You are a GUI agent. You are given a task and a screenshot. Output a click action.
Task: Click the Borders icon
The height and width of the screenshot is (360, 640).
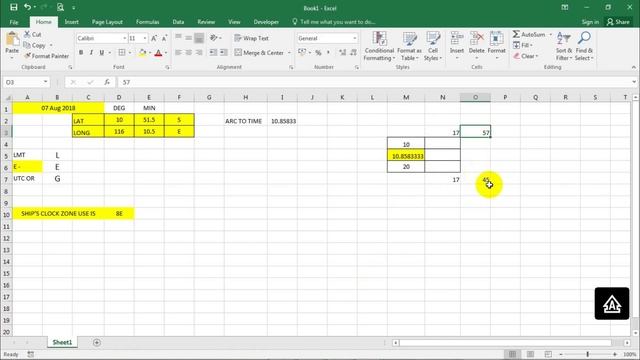(x=122, y=53)
